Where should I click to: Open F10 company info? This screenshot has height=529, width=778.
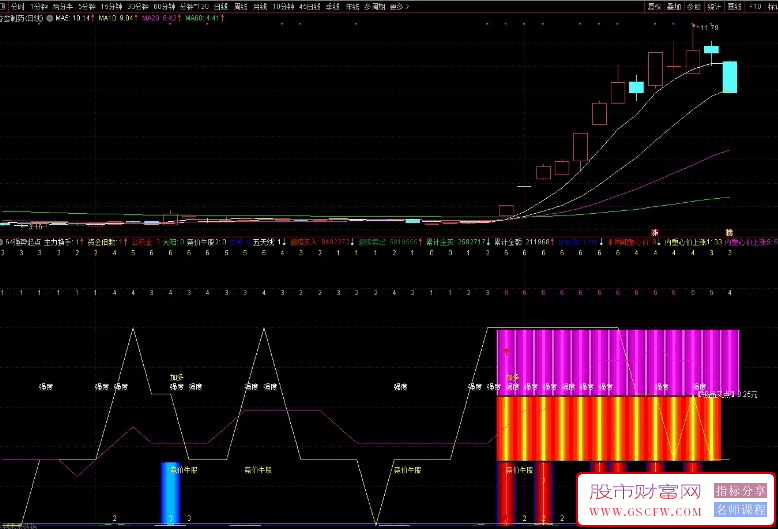[x=755, y=5]
